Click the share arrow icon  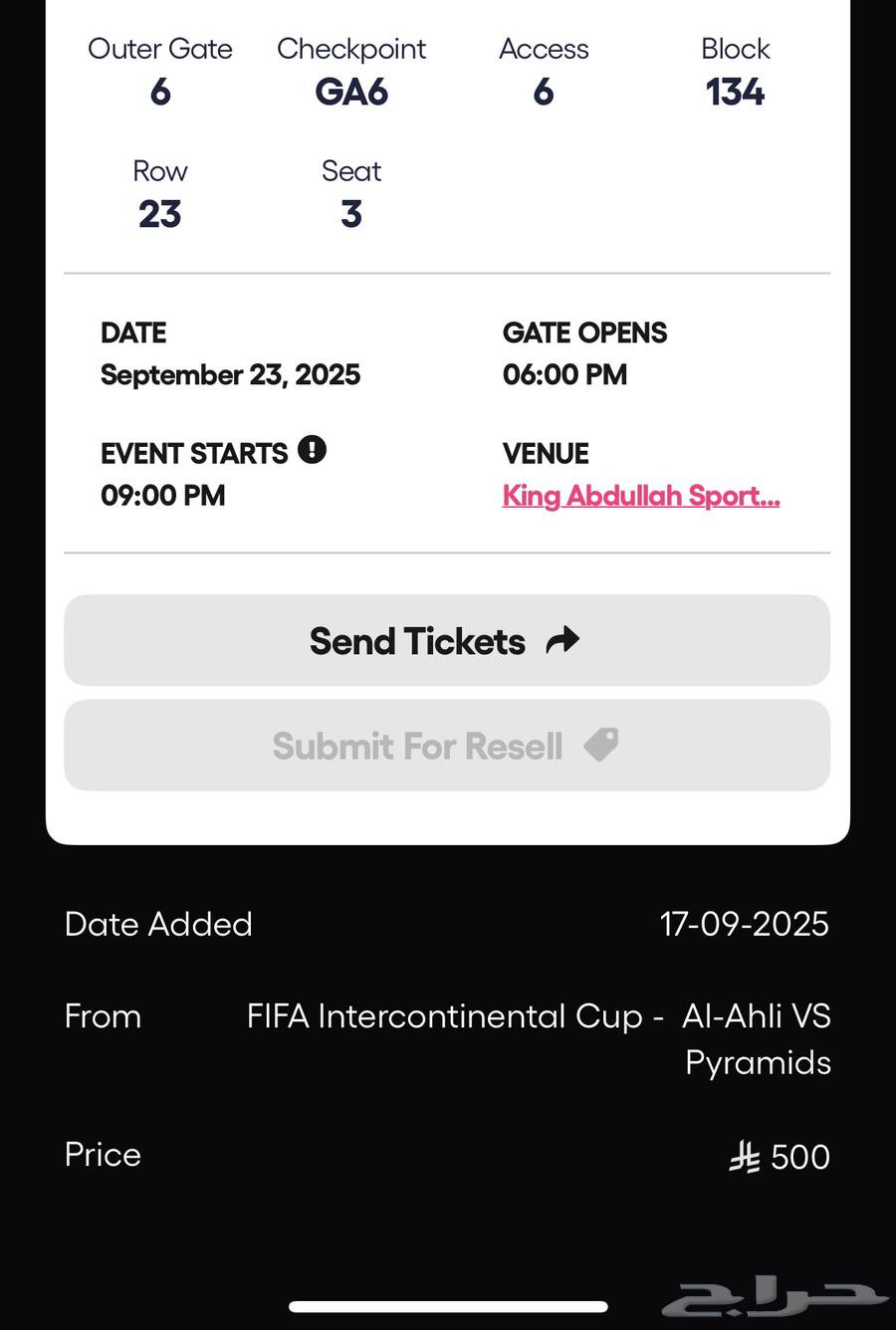click(x=562, y=640)
